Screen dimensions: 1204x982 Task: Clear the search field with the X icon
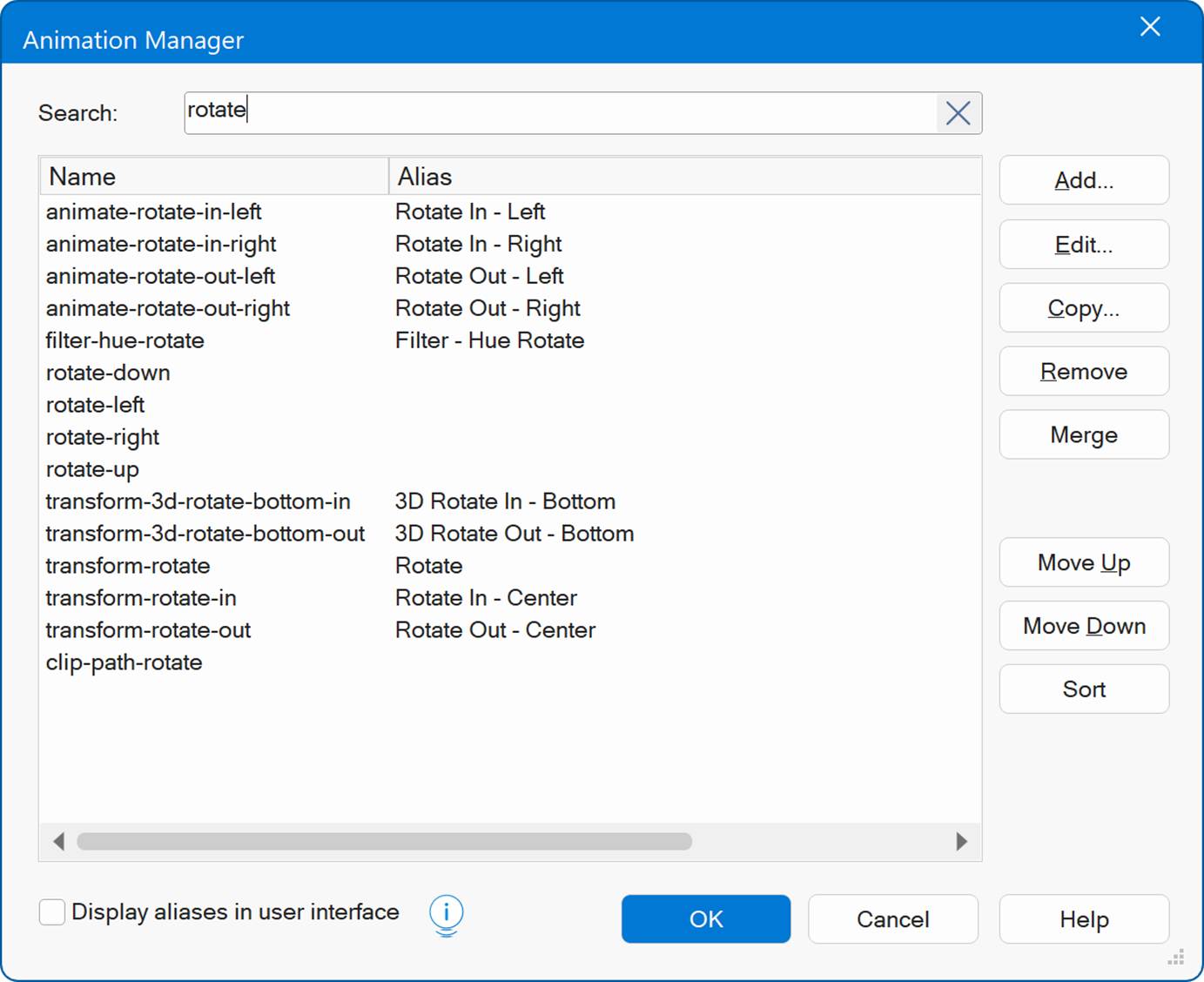pos(958,113)
